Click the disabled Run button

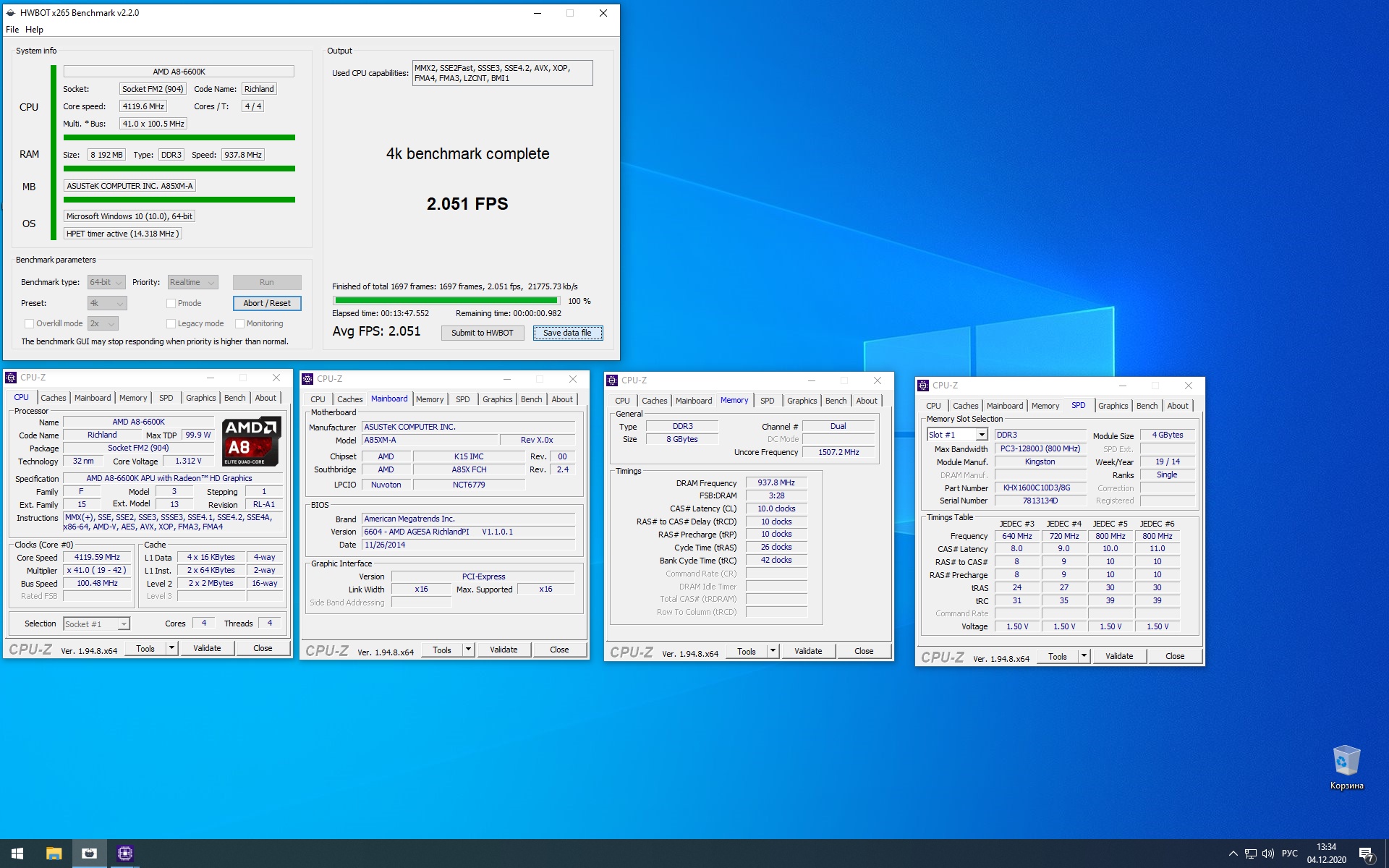pyautogui.click(x=267, y=282)
